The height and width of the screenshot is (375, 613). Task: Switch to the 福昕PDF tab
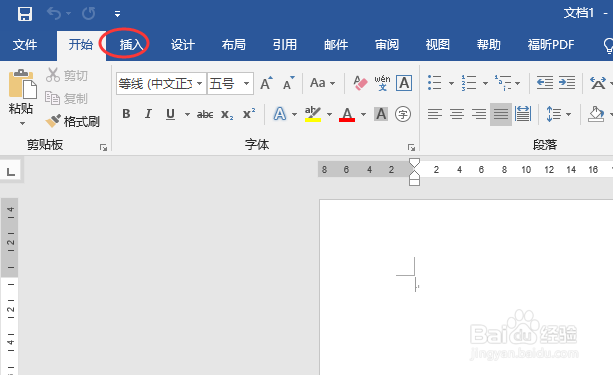point(551,45)
